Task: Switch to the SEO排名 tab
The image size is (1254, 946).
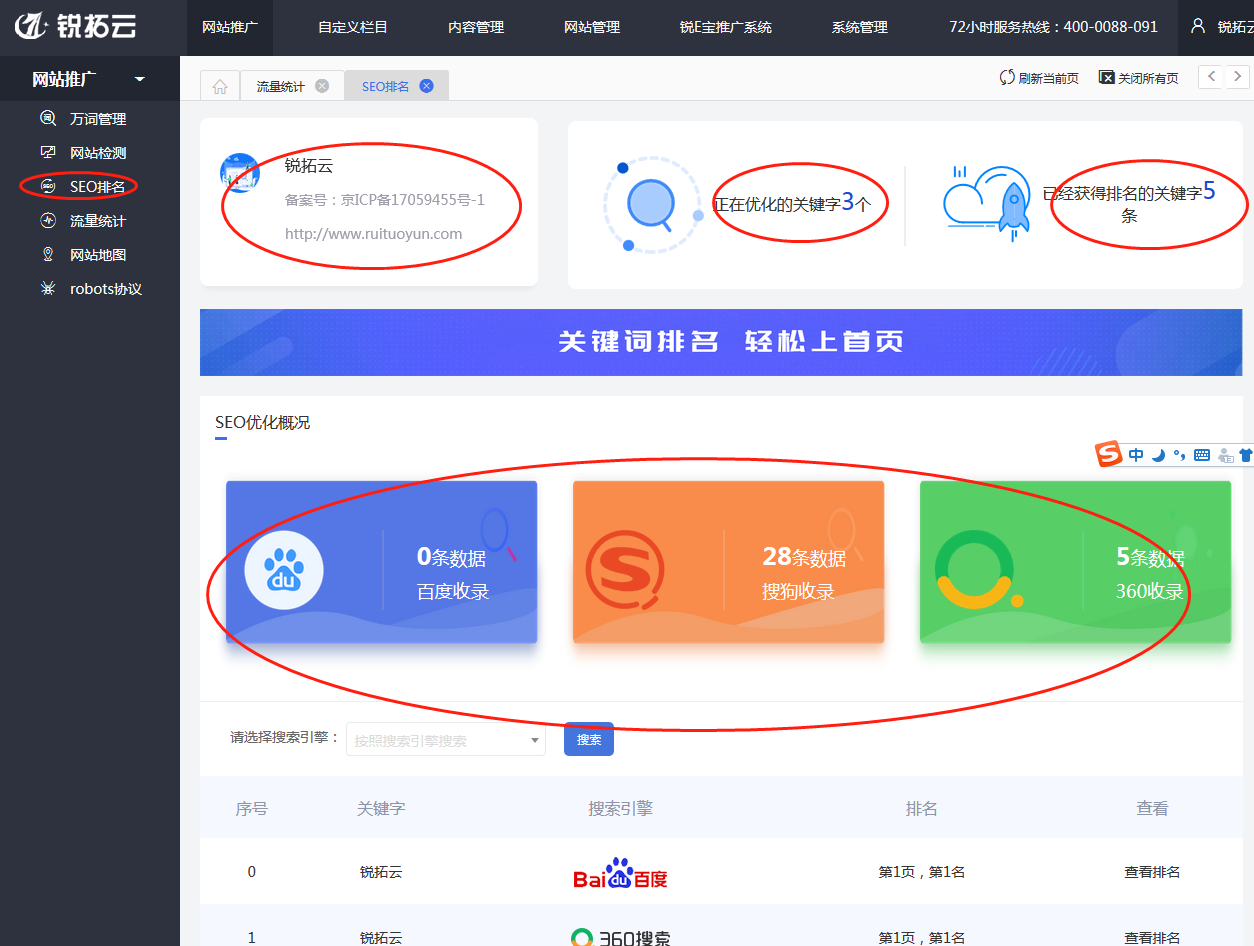Action: [x=385, y=87]
